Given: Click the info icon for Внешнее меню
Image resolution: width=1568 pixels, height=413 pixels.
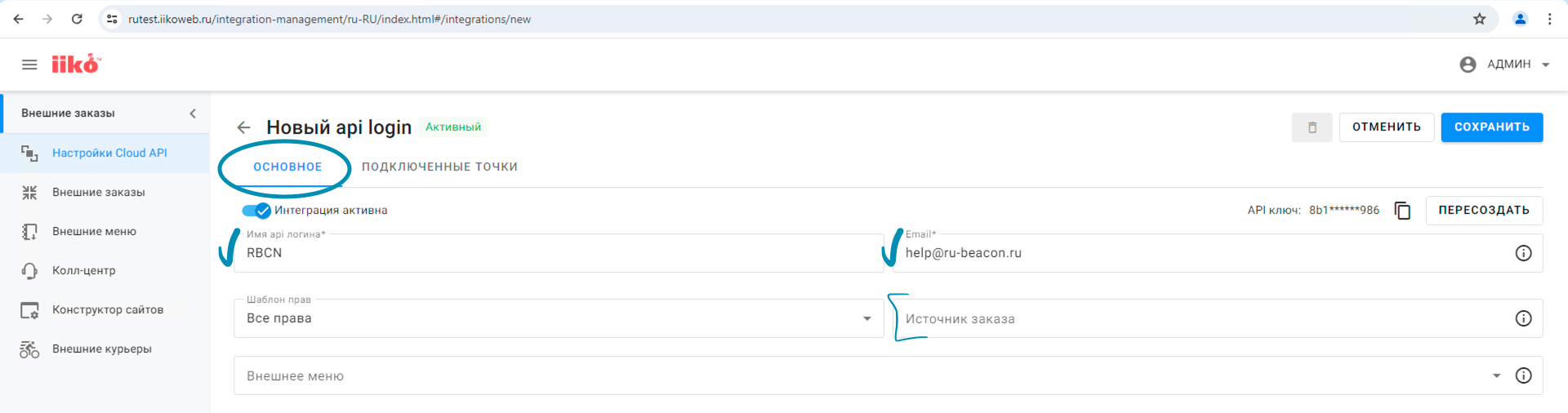Looking at the screenshot, I should [x=1523, y=375].
